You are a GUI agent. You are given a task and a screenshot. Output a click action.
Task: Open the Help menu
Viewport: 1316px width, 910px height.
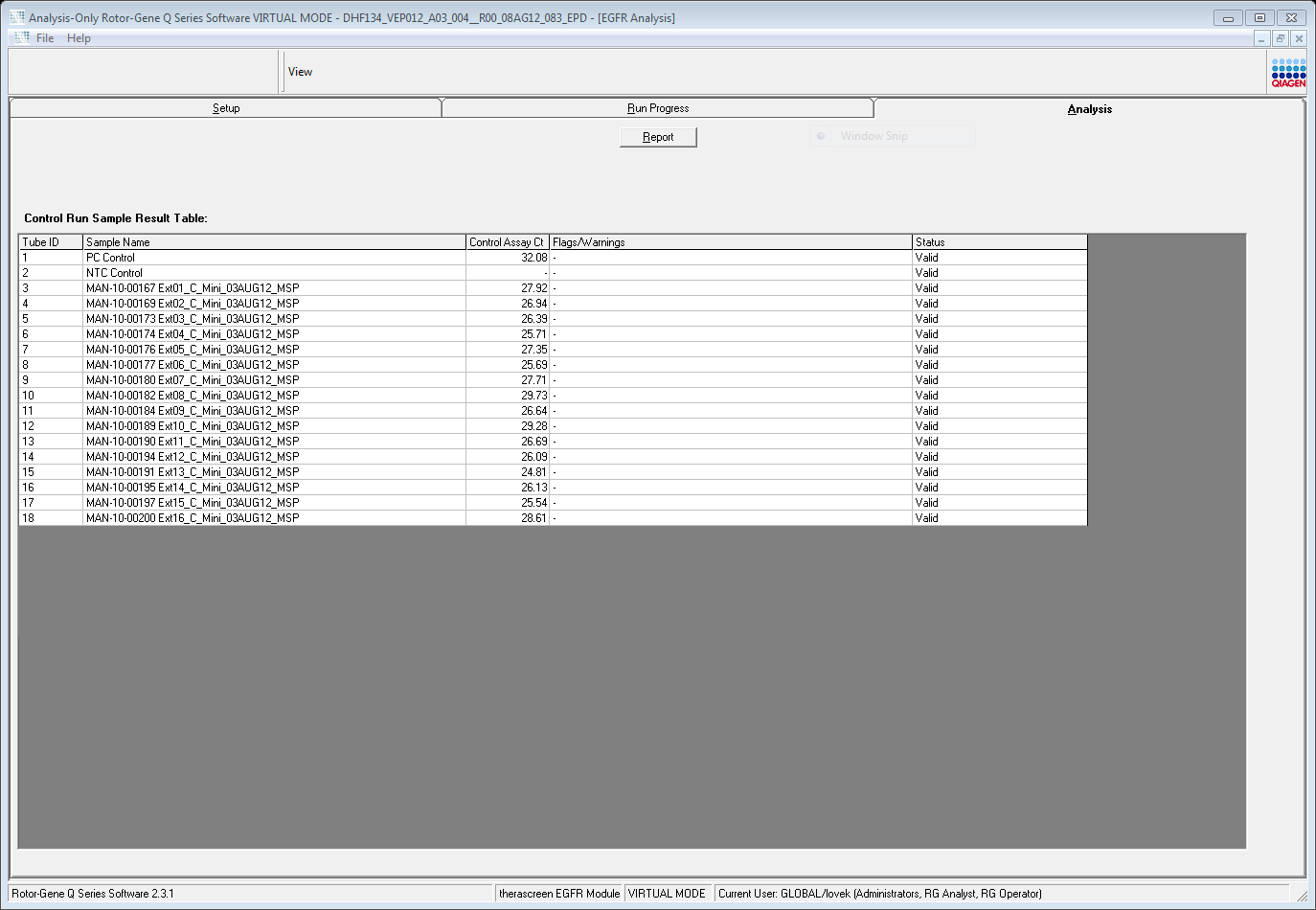click(x=79, y=38)
